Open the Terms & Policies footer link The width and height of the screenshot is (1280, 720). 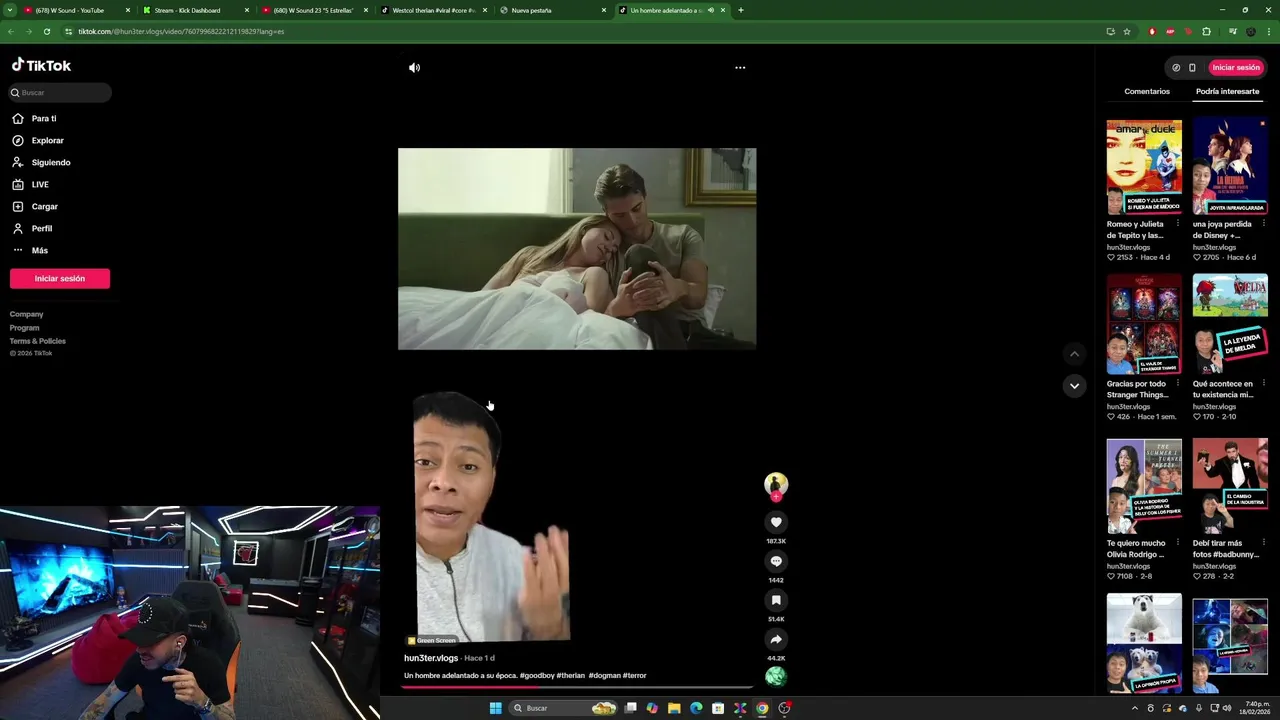point(38,341)
